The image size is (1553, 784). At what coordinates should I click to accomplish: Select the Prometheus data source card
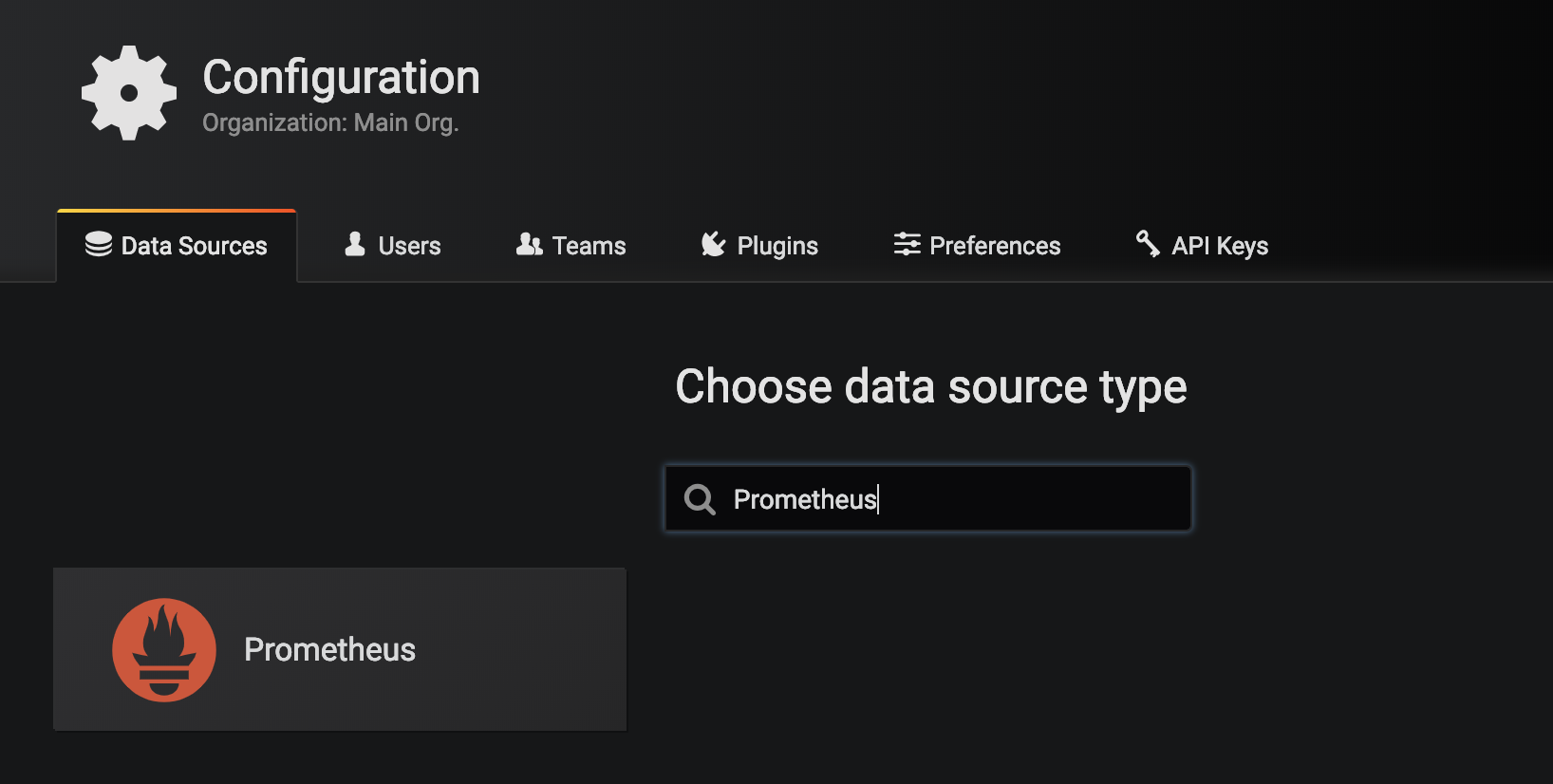pos(340,649)
